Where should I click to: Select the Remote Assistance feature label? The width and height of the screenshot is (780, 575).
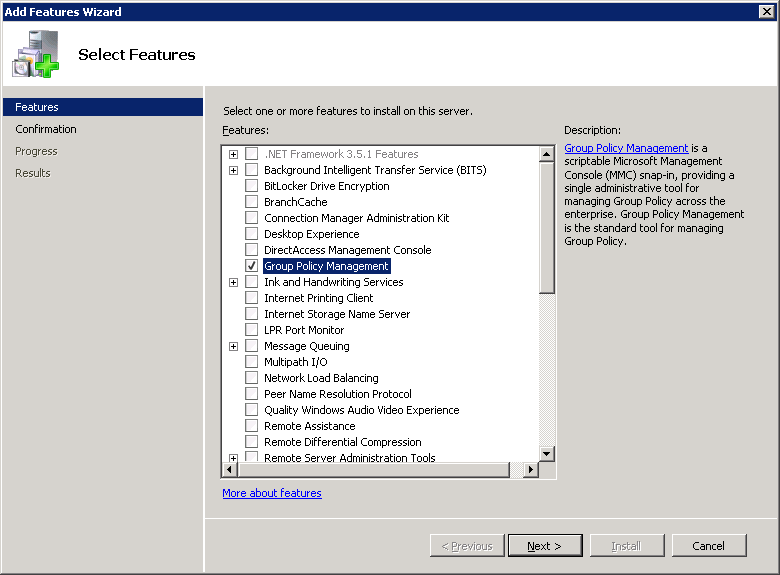(x=309, y=426)
